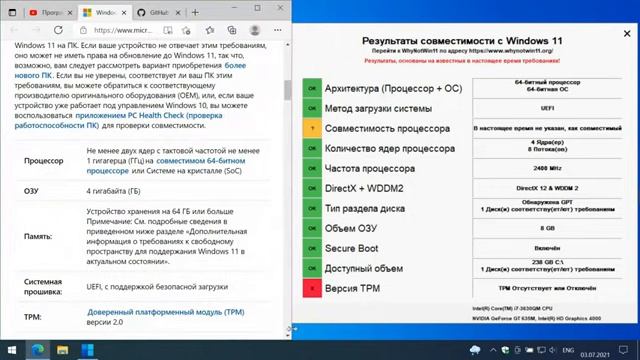Open the Edge profile avatar
640x360 pixels.
pos(255,30)
